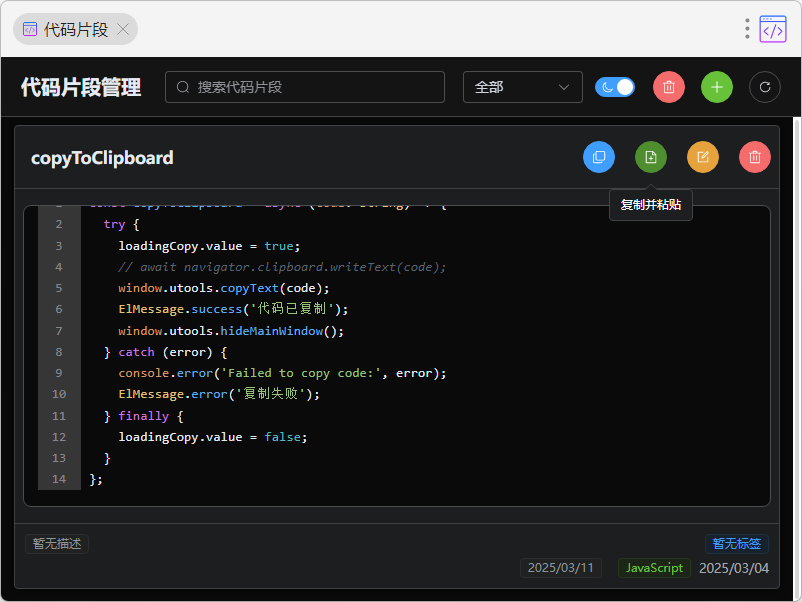This screenshot has height=602, width=802.
Task: Click the loadingCopy.value = true line
Action: pos(209,246)
